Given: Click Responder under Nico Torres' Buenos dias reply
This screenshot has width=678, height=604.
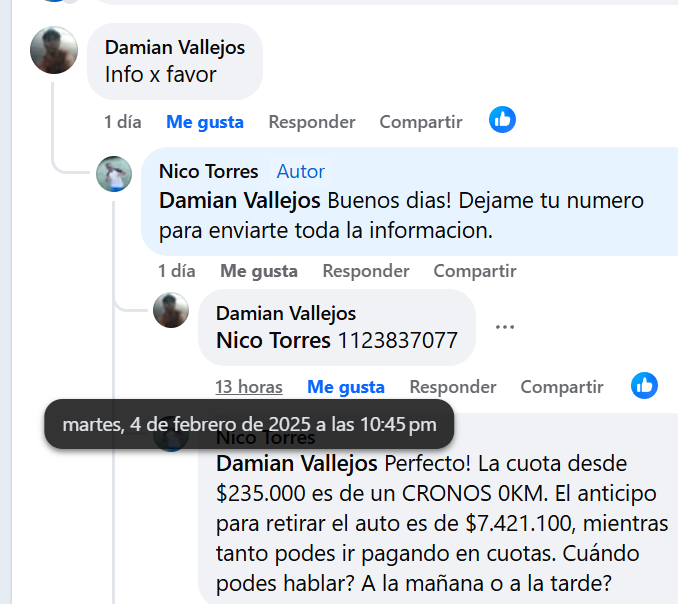Looking at the screenshot, I should point(366,271).
